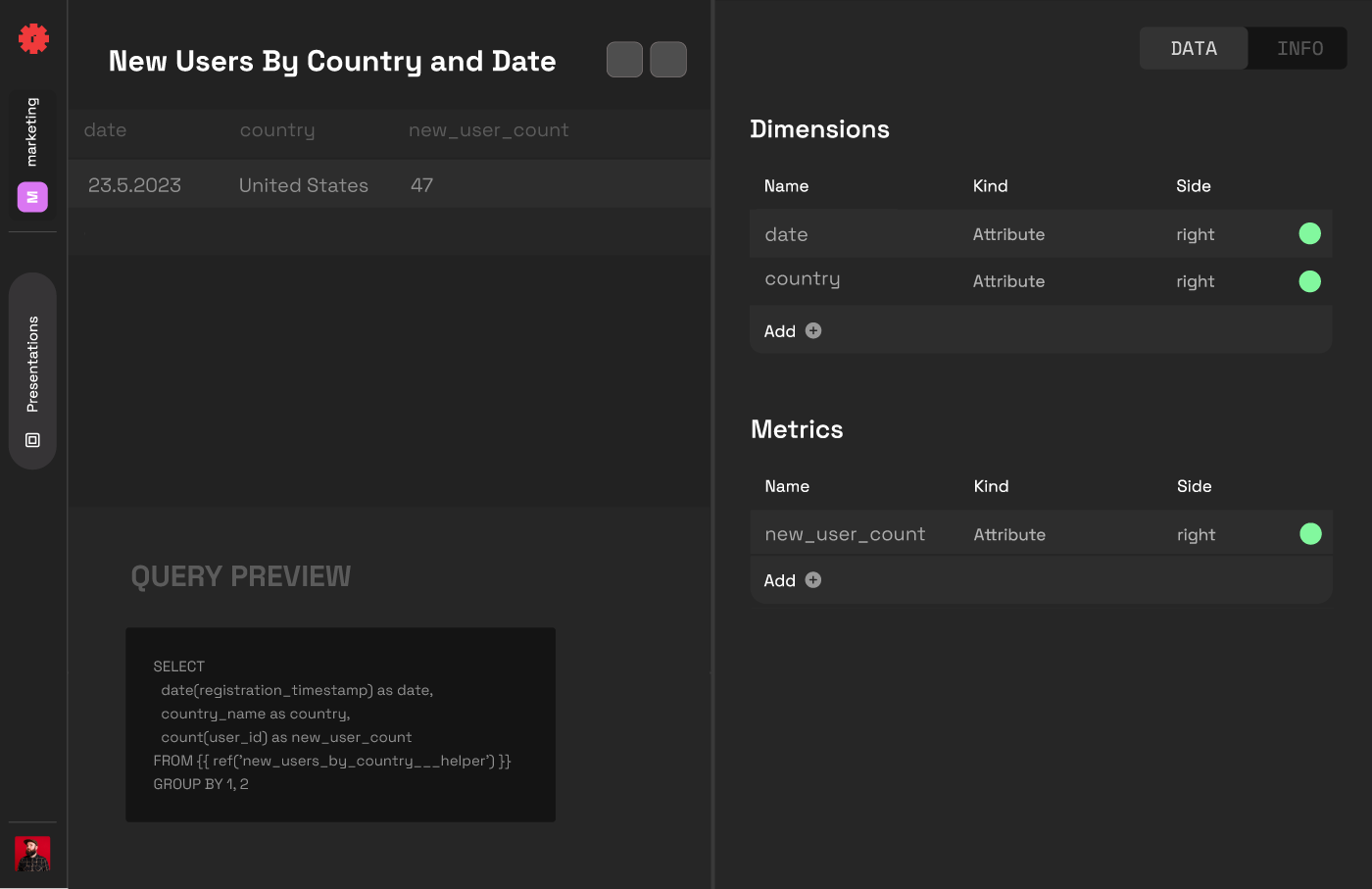The width and height of the screenshot is (1372, 889).
Task: Click the right square button beside the chart title
Action: [x=667, y=59]
